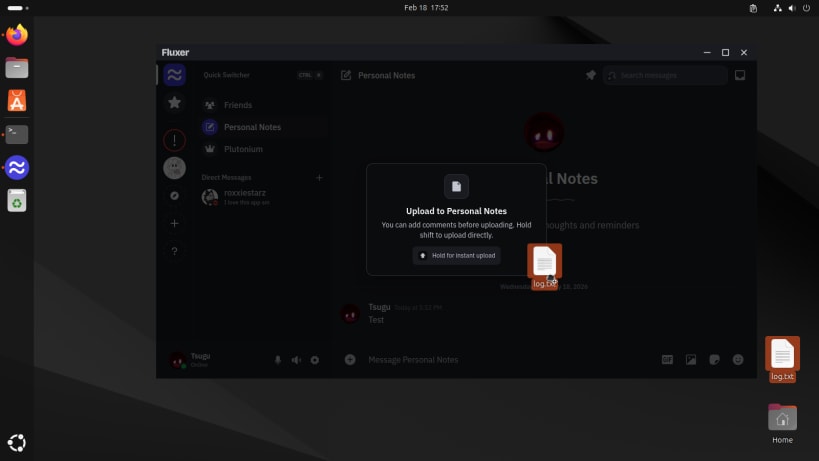Click the Activities workspace indicator
This screenshot has height=461, width=819.
click(x=18, y=8)
